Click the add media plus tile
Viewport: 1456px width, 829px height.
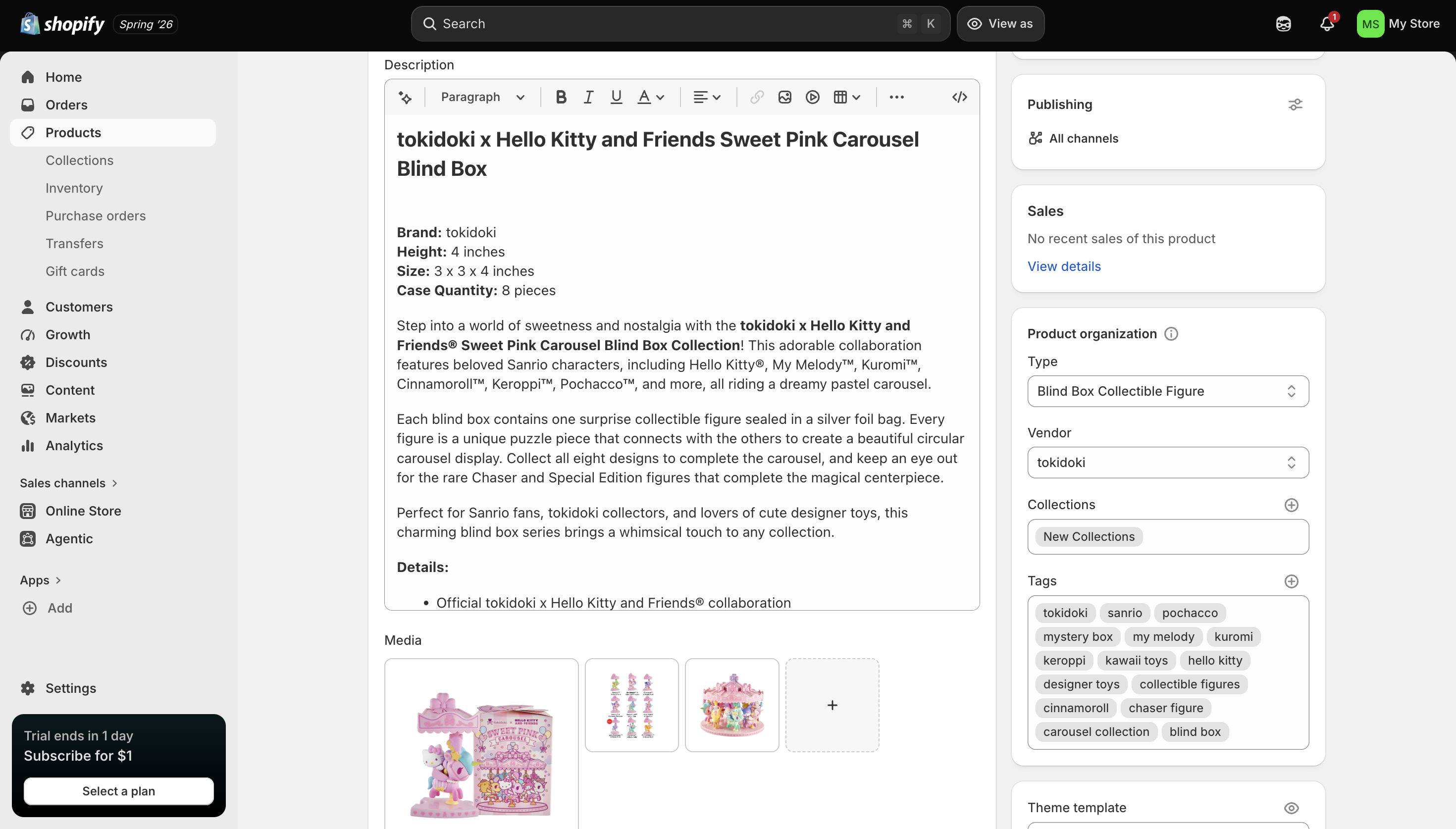832,706
